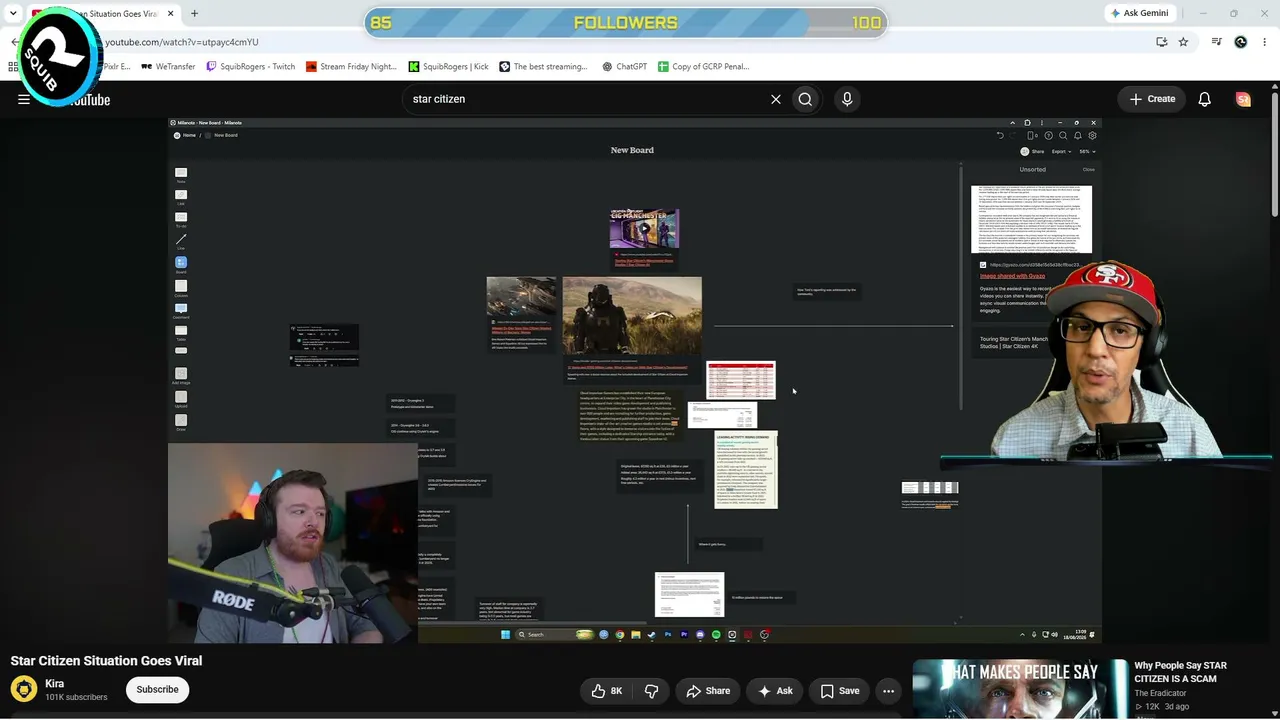Close the Star Citizen browser tab
The image size is (1280, 720).
tap(170, 14)
